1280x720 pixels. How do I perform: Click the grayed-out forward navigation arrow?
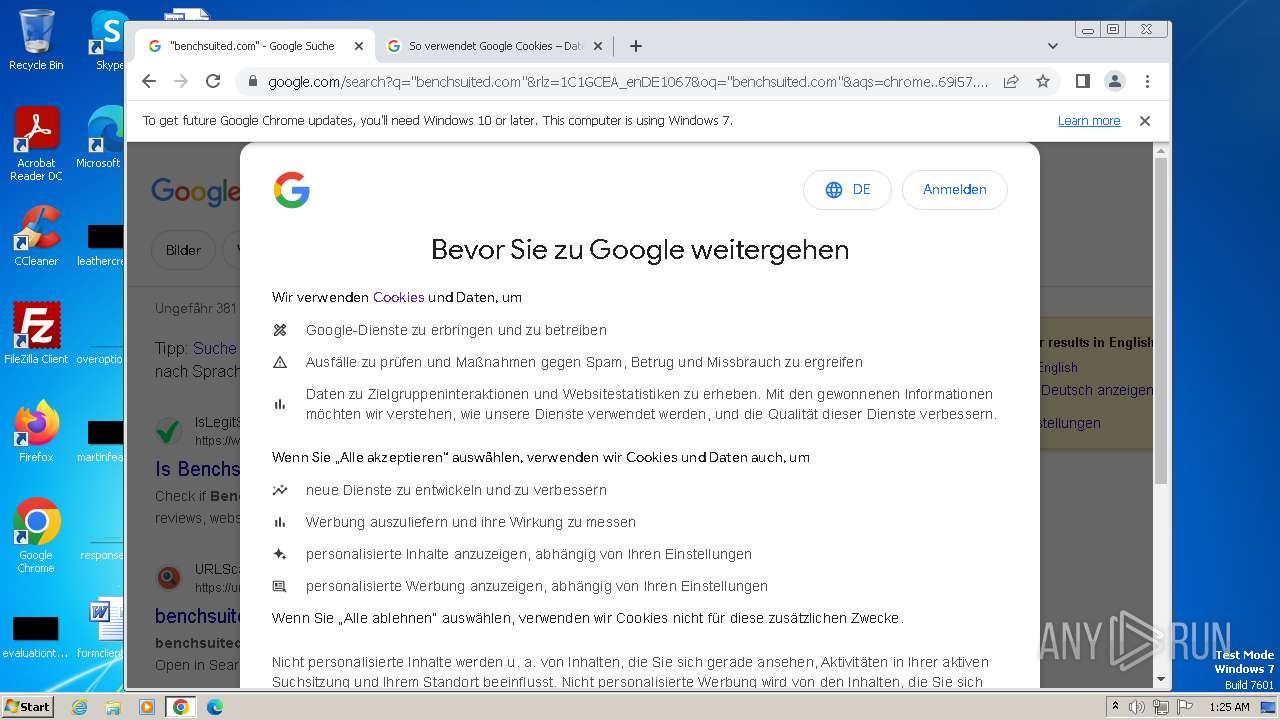pos(181,81)
